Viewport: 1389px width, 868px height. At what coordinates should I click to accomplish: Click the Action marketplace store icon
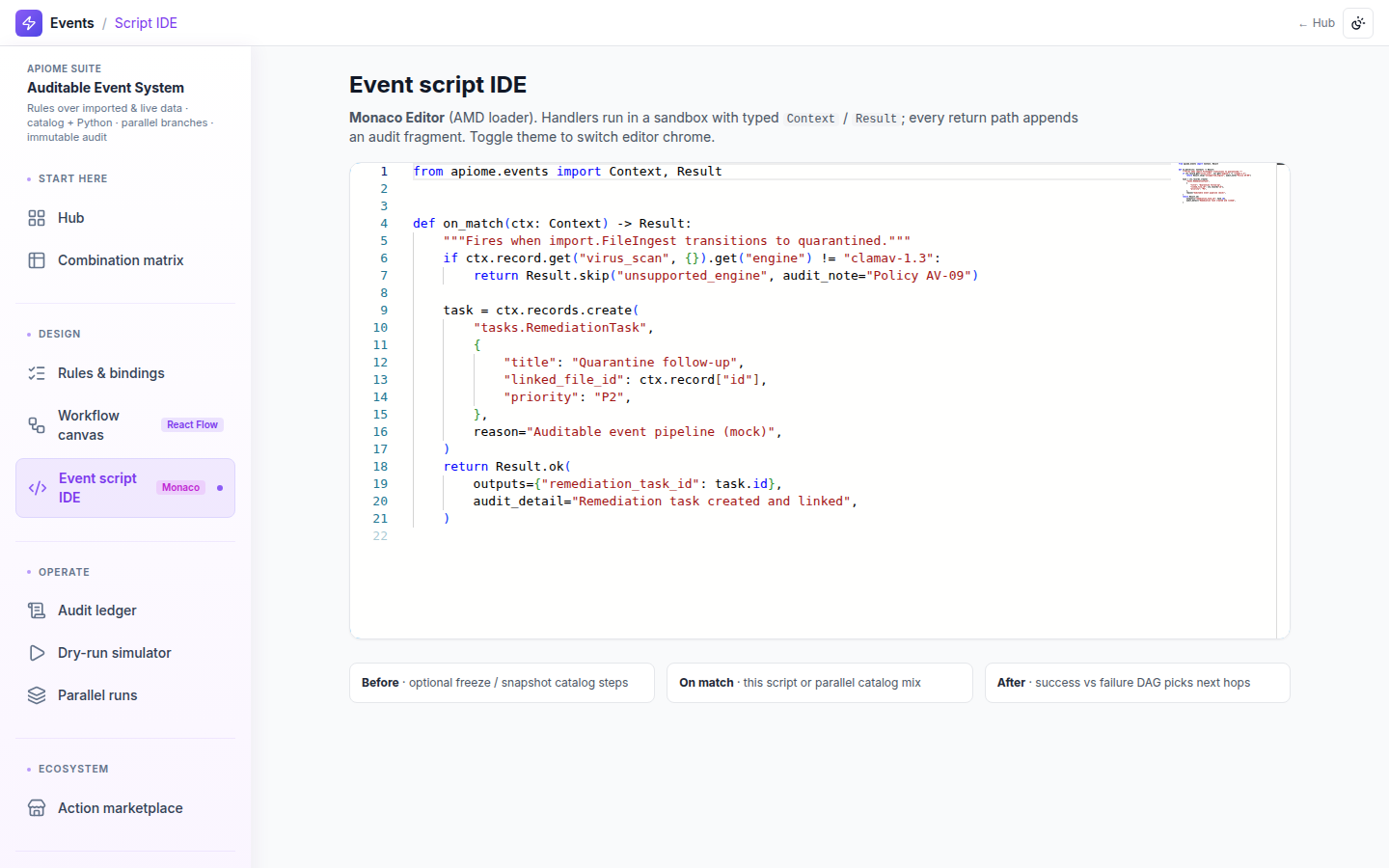(x=37, y=808)
